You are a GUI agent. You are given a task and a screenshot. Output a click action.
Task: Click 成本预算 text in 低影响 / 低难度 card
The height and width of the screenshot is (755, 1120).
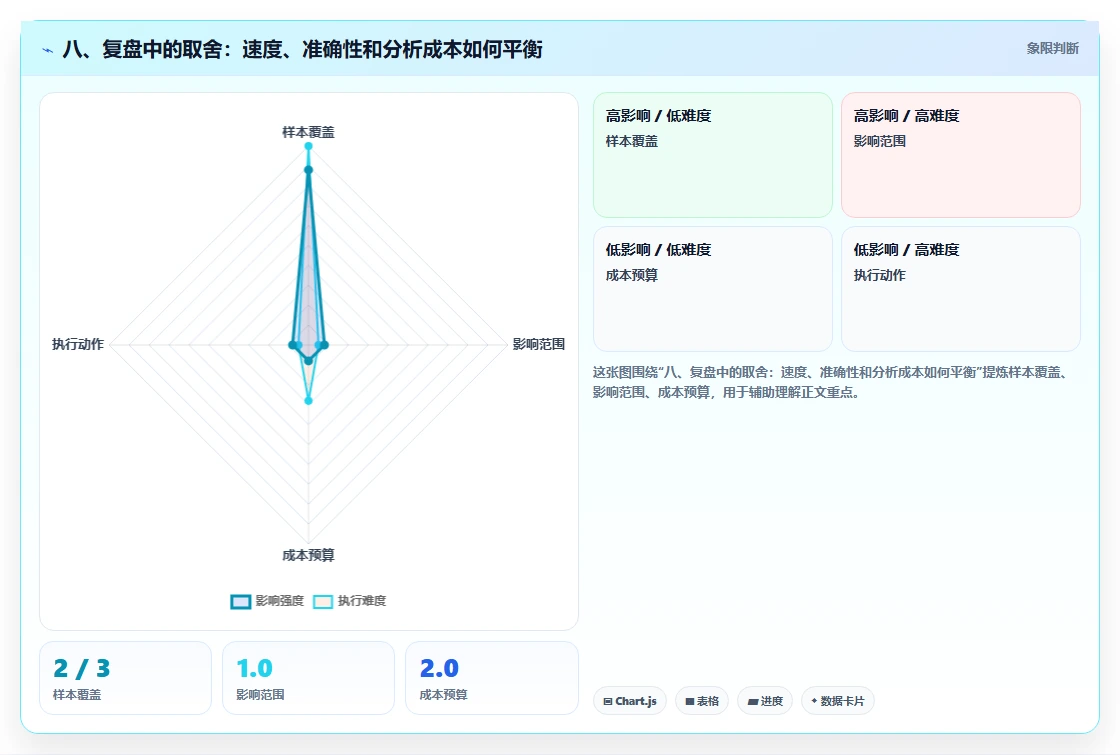point(631,275)
